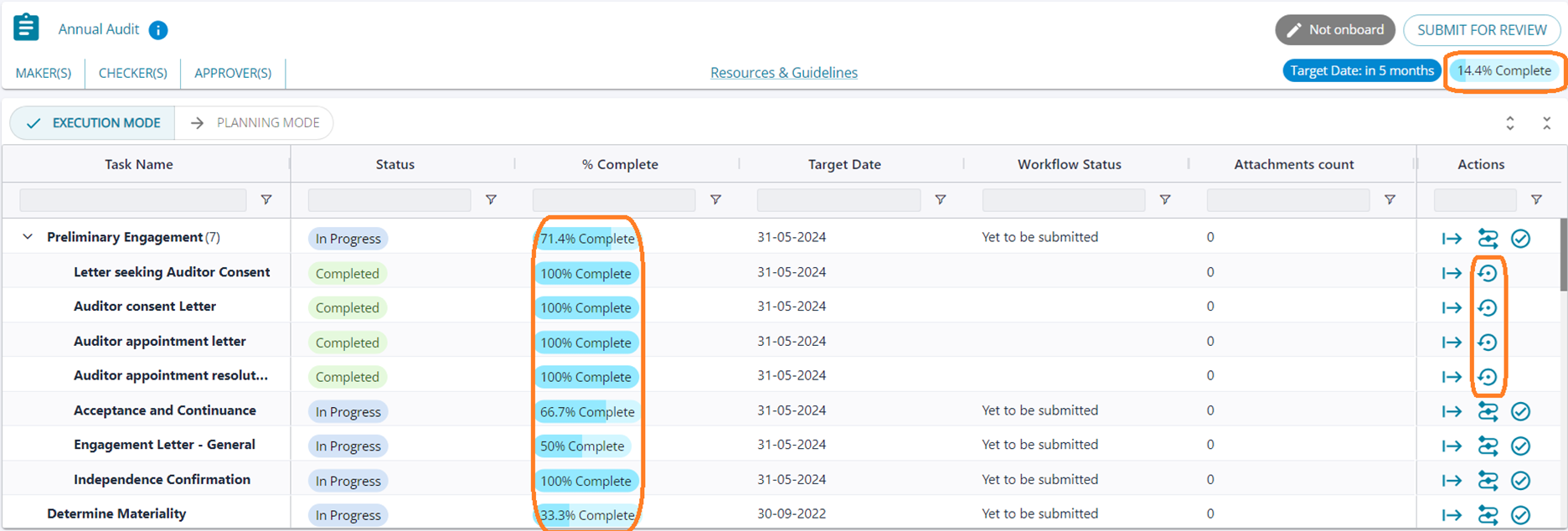Collapse the Preliminary Engagement group
Screen dimensions: 1568x531
pyautogui.click(x=28, y=237)
